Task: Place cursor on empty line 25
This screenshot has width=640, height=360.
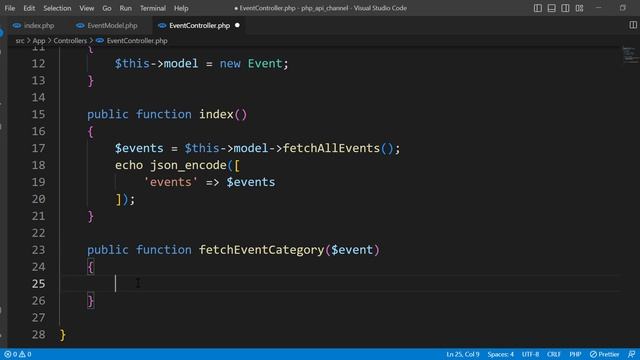Action: click(341, 284)
